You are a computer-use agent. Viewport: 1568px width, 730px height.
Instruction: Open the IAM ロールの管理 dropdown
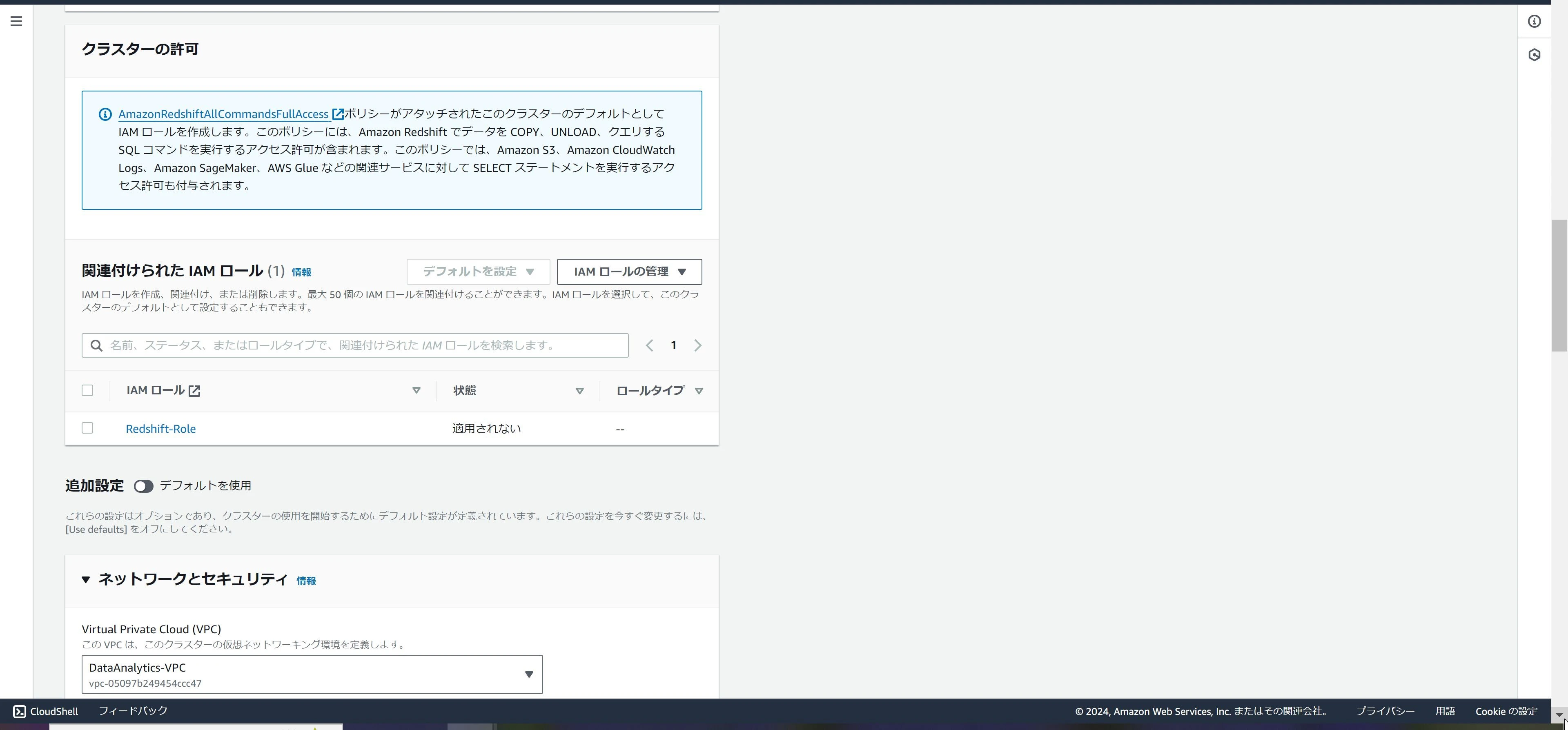629,272
